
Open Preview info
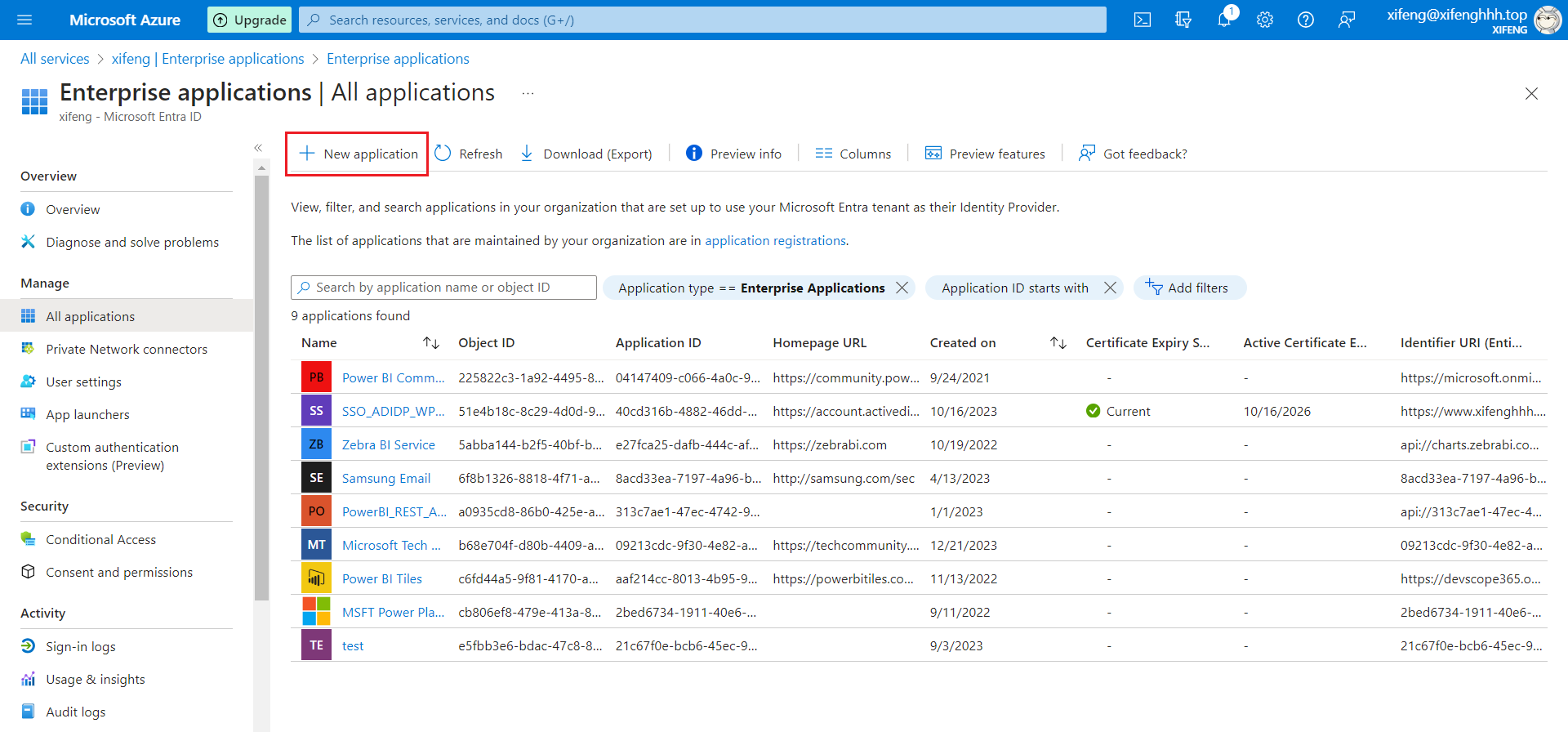point(733,154)
